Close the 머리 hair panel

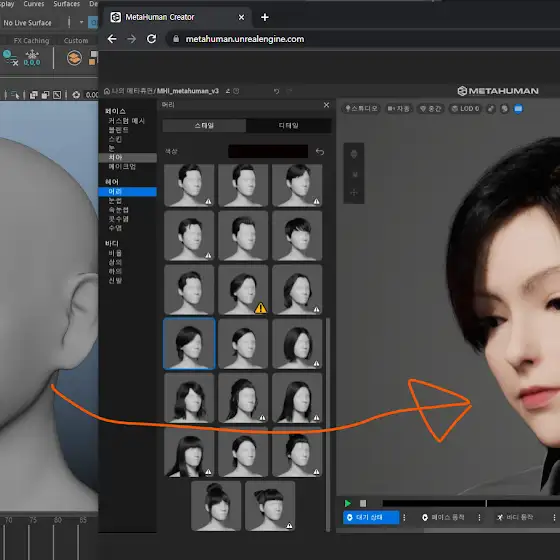tap(326, 105)
